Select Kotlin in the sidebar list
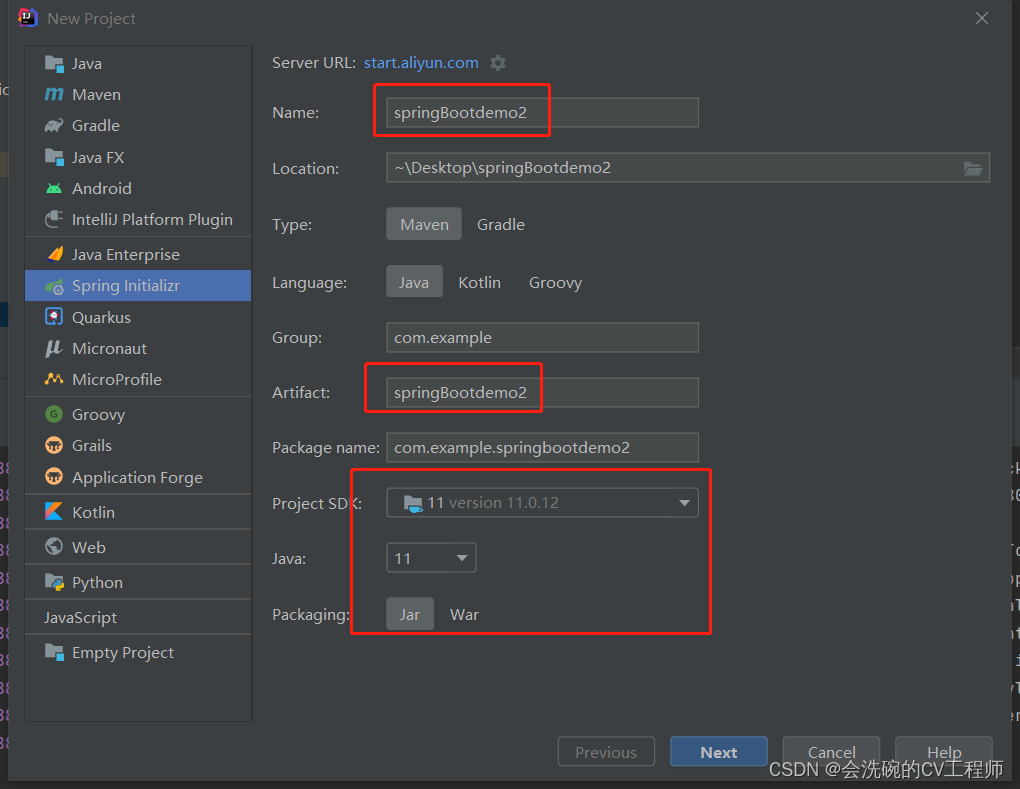The height and width of the screenshot is (789, 1020). click(138, 513)
